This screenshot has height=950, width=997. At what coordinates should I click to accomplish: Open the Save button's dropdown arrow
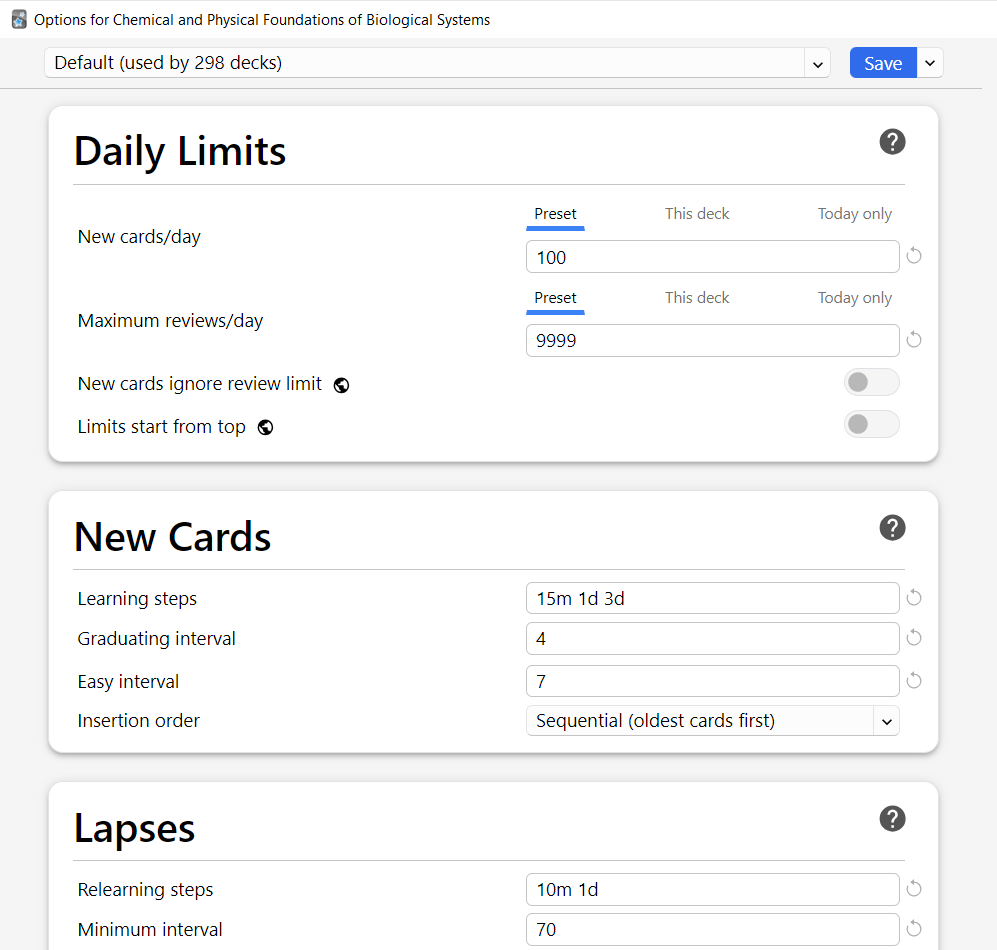click(x=929, y=62)
